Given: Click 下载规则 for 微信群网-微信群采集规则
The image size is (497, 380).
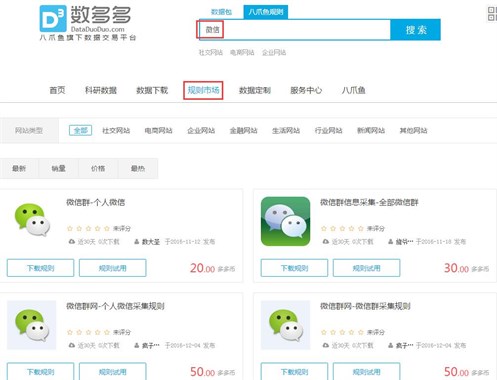Looking at the screenshot, I should [294, 371].
